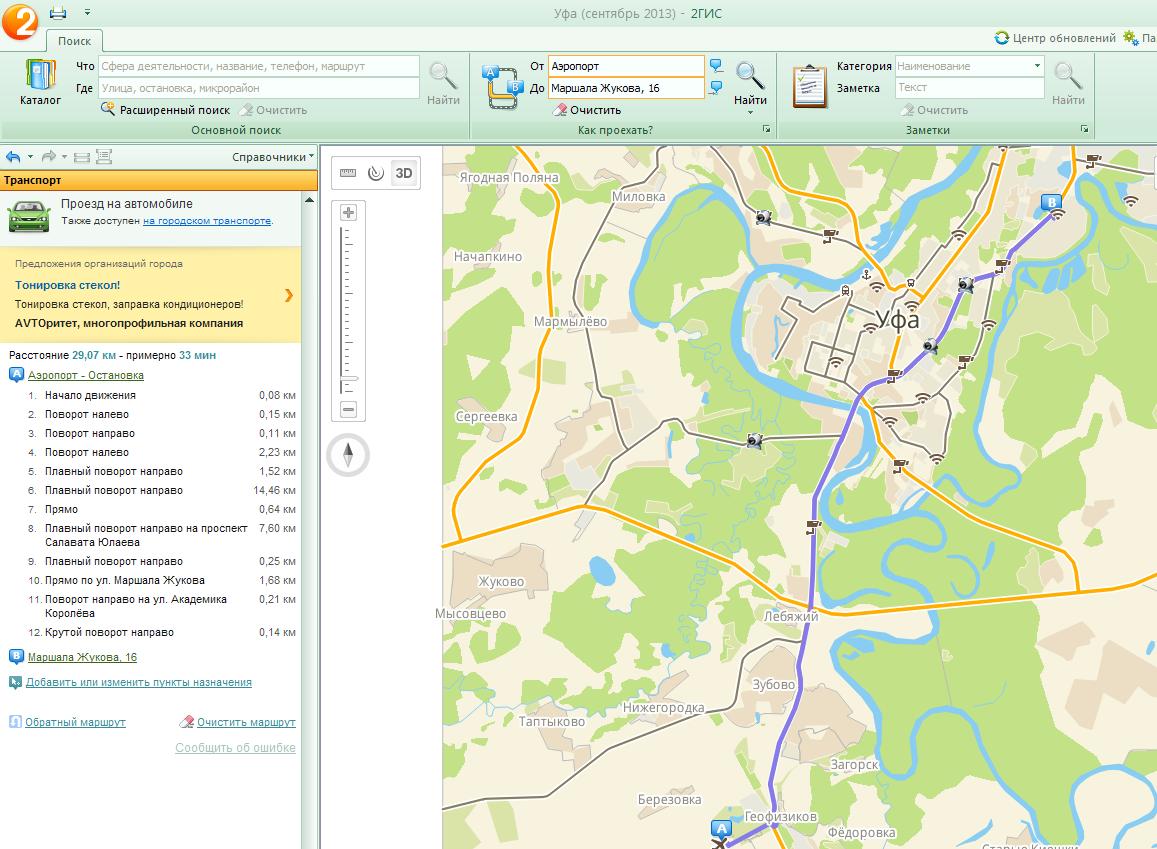Open Заметки group dialog launcher
The height and width of the screenshot is (849, 1157).
1085,129
